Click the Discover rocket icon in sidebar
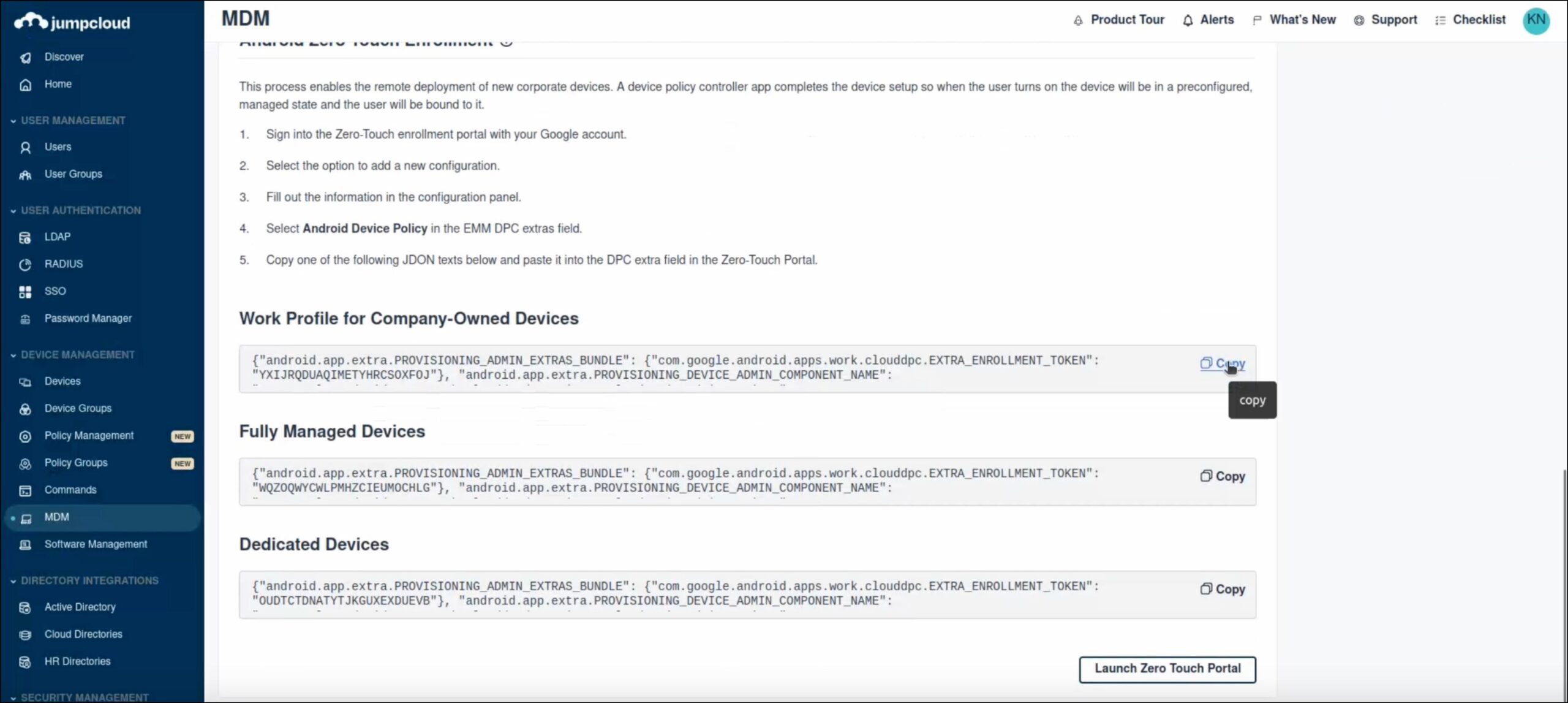 tap(25, 58)
